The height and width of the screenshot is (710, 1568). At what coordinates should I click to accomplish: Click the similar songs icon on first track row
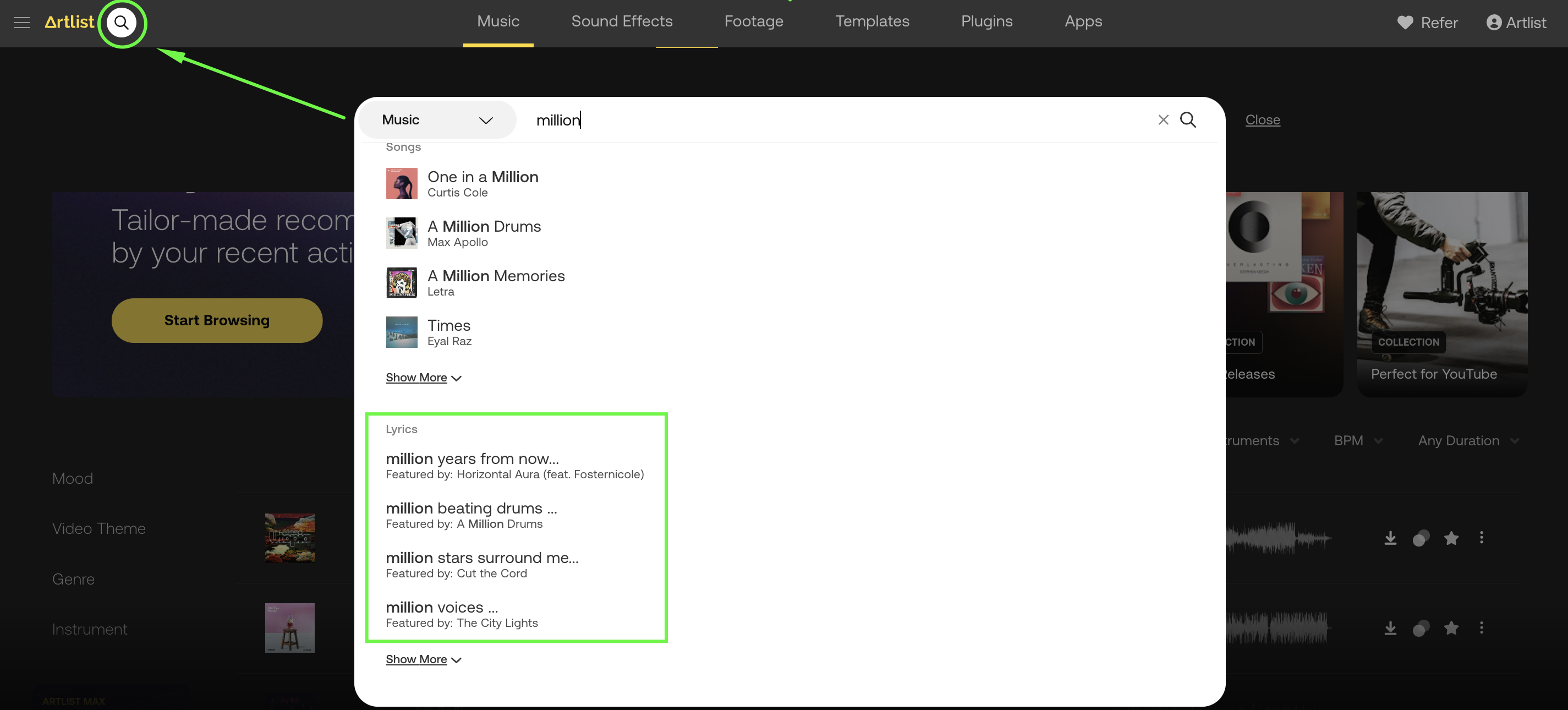(x=1421, y=538)
